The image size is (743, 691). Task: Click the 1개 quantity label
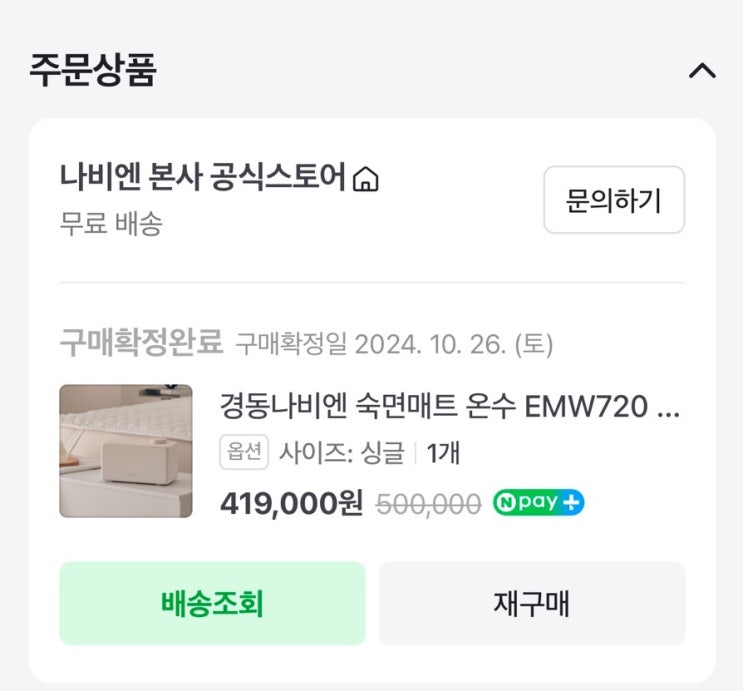tap(443, 454)
